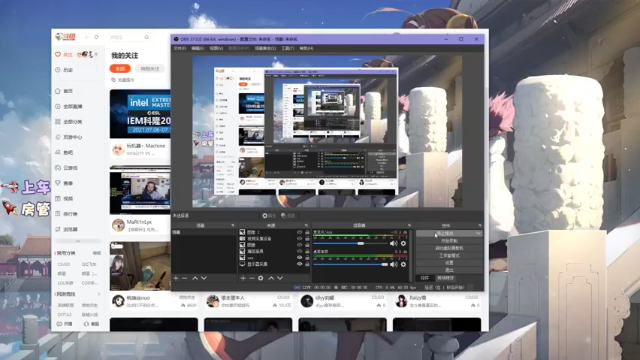Open the File menu in OBS
This screenshot has width=640, height=360.
click(180, 48)
